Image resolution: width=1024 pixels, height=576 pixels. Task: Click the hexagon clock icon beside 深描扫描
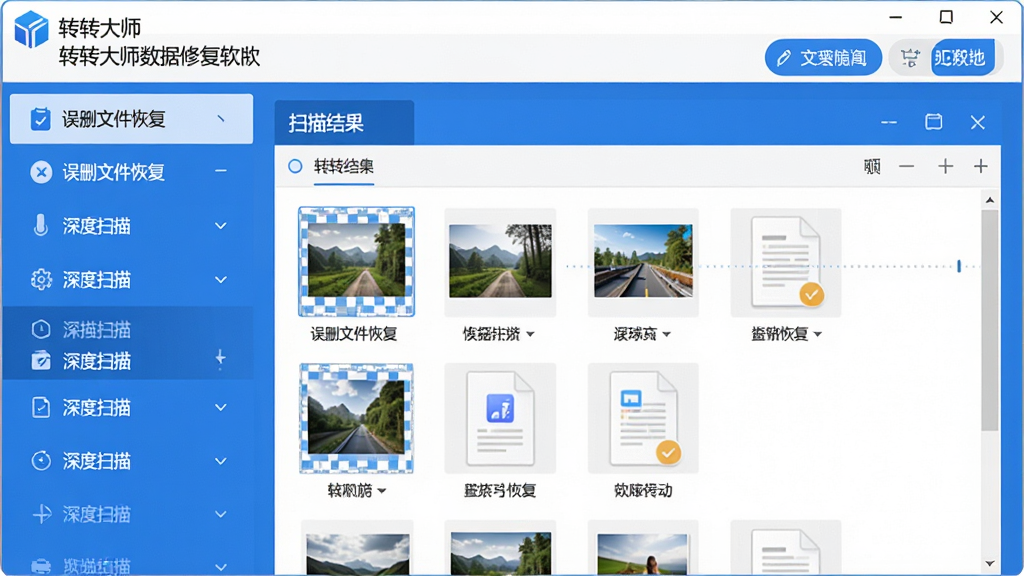(40, 329)
